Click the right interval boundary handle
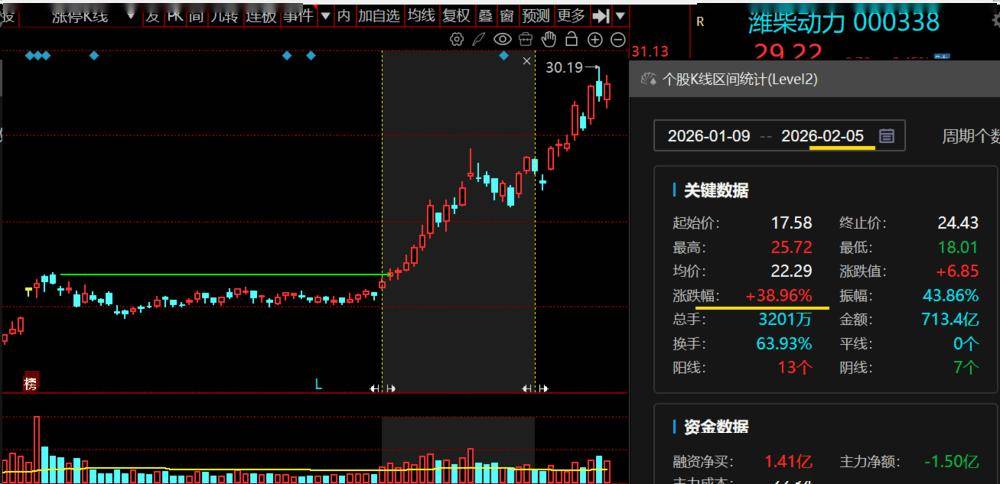Viewport: 1000px width, 484px height. click(x=535, y=388)
